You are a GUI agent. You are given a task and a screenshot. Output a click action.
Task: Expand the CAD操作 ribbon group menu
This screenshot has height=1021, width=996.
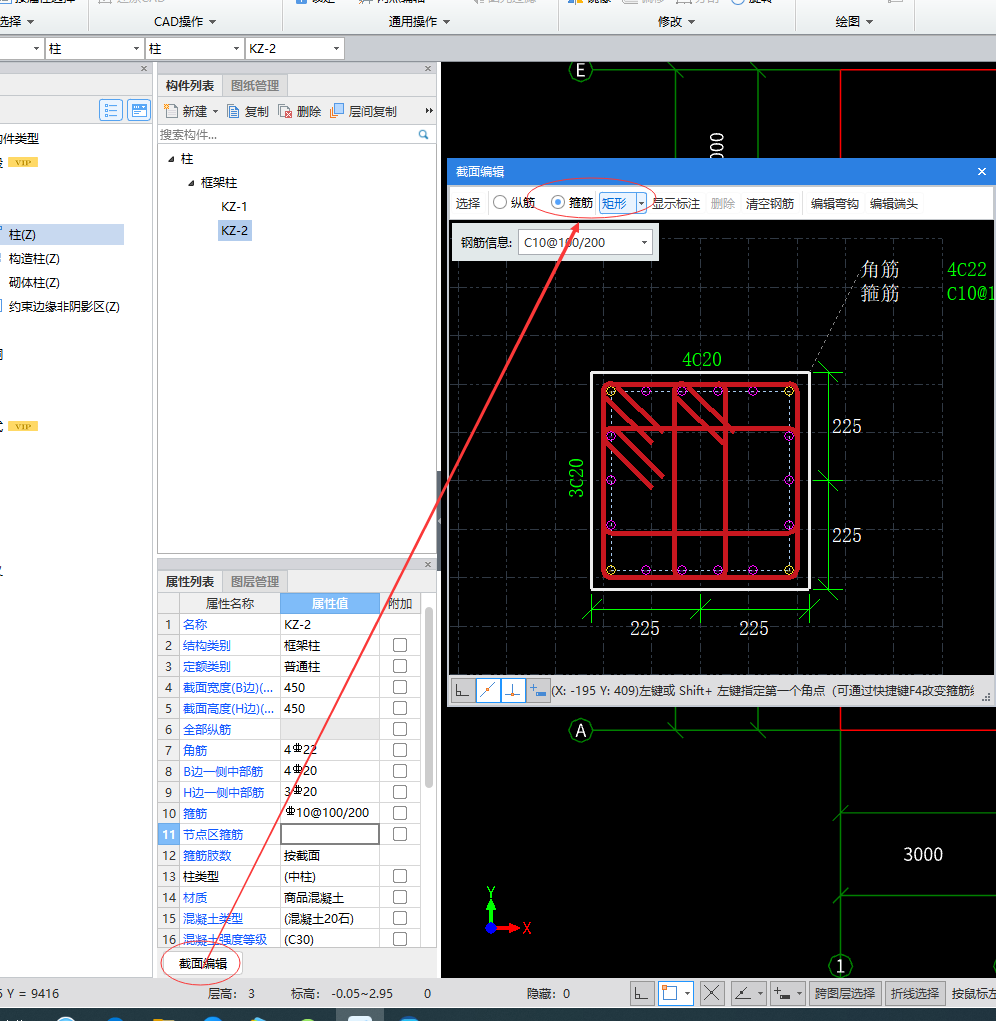pyautogui.click(x=185, y=21)
